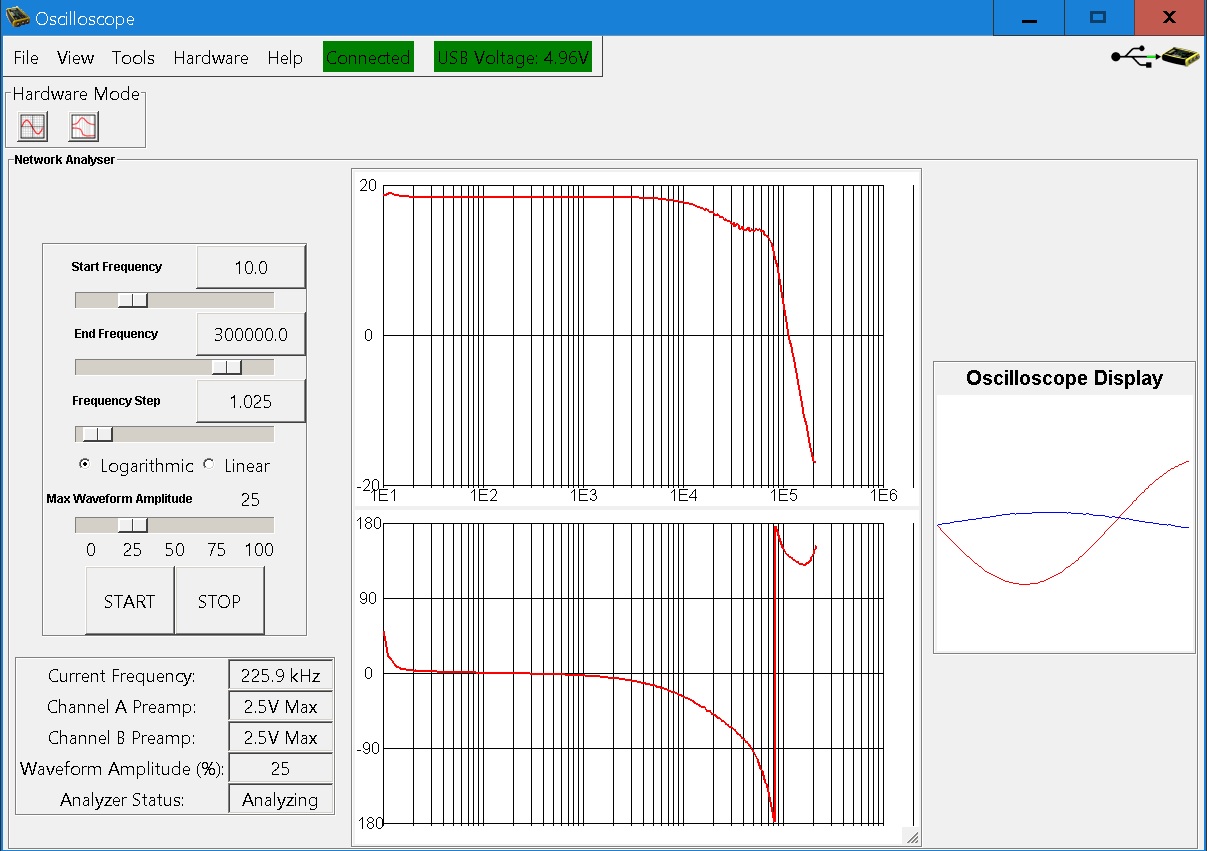This screenshot has height=851, width=1207.
Task: Click the Frequency Step slider handle
Action: point(97,434)
